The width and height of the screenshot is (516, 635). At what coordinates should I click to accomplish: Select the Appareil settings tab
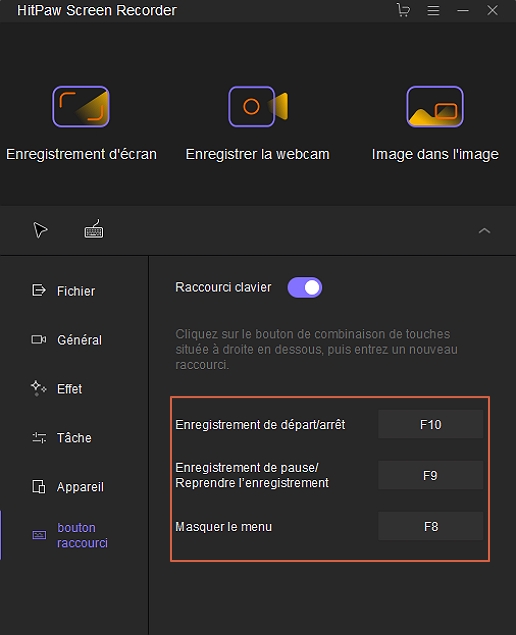point(68,487)
